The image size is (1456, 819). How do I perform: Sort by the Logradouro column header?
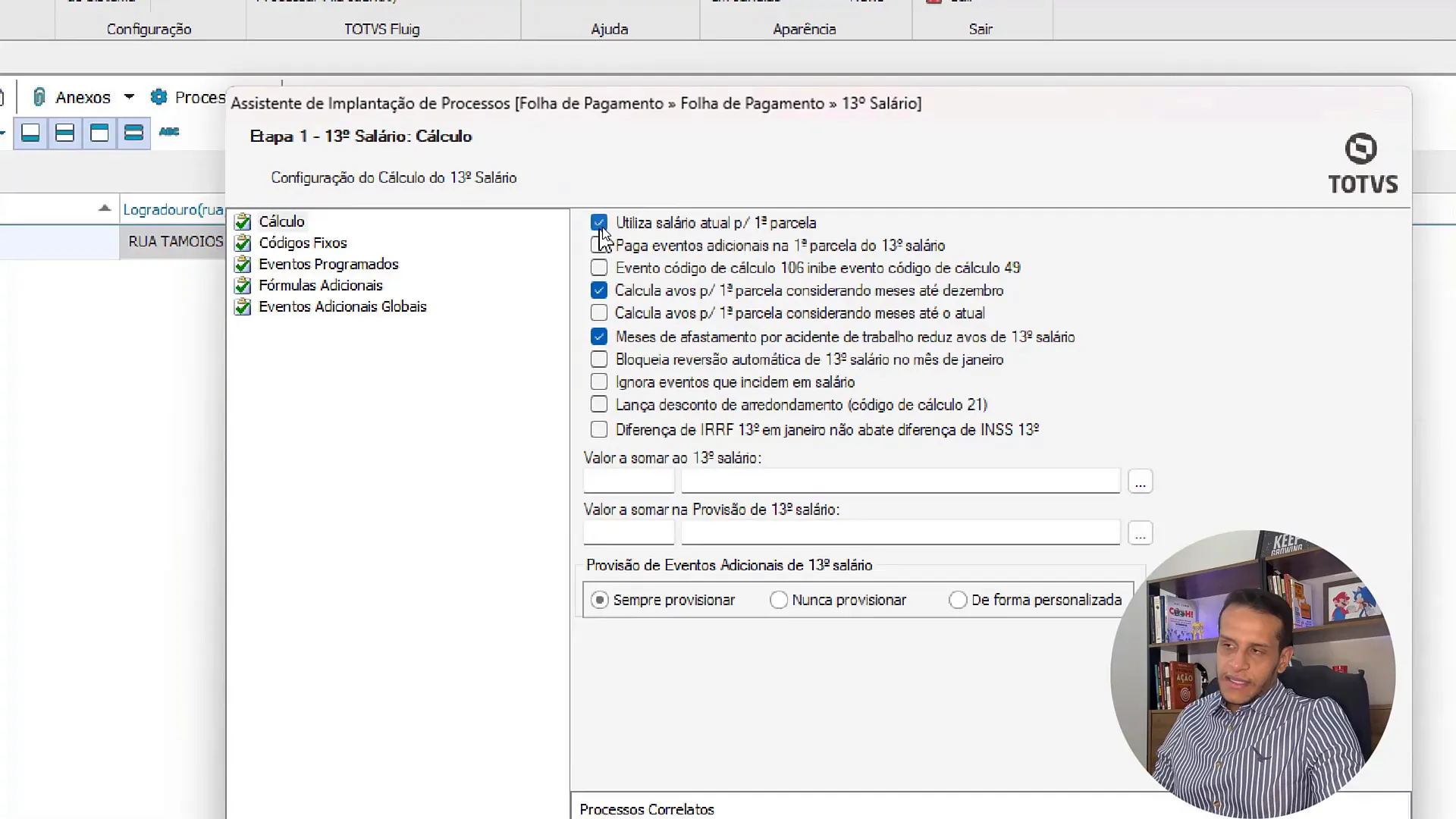click(x=173, y=209)
